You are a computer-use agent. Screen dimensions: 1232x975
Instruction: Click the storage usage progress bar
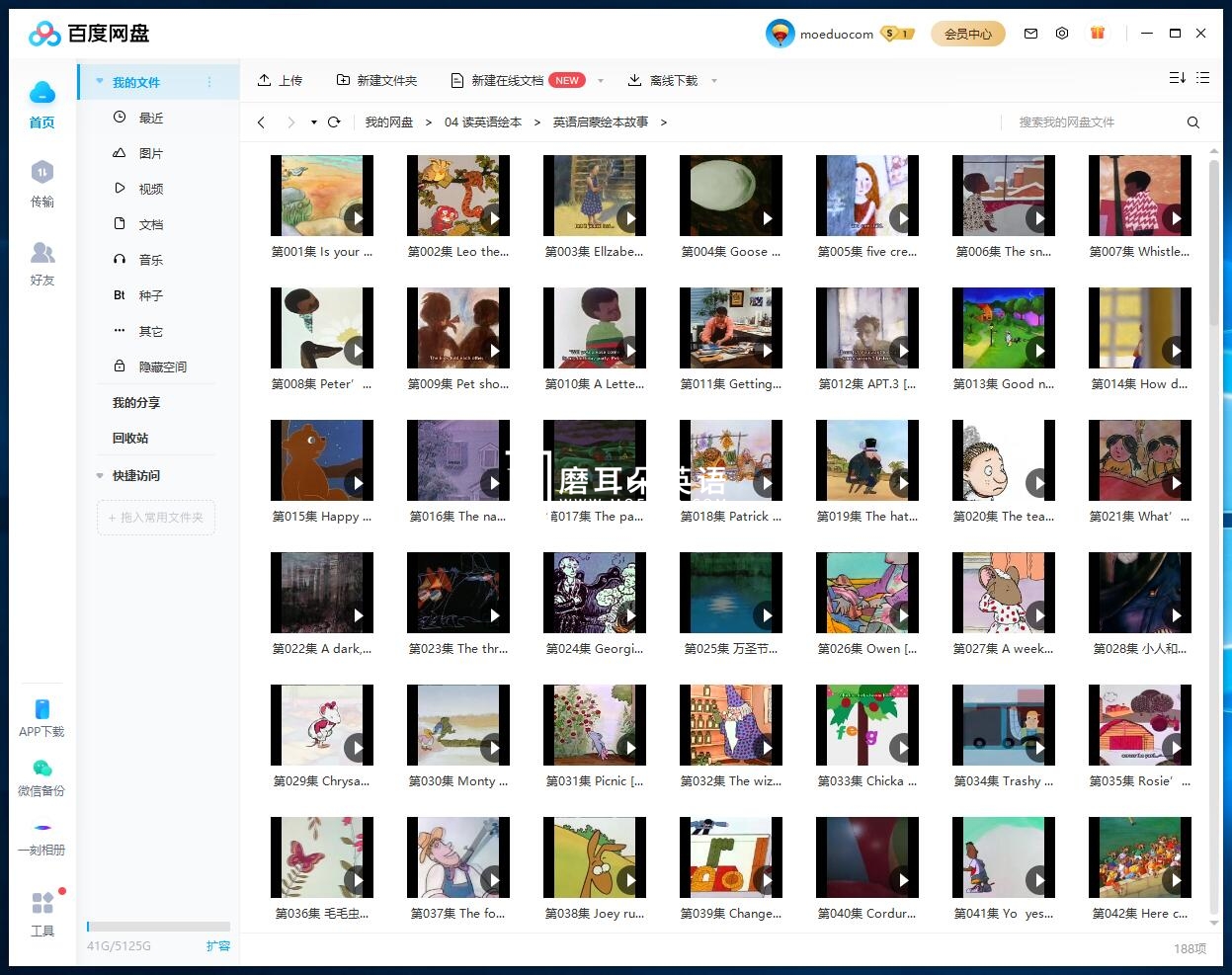point(158,927)
